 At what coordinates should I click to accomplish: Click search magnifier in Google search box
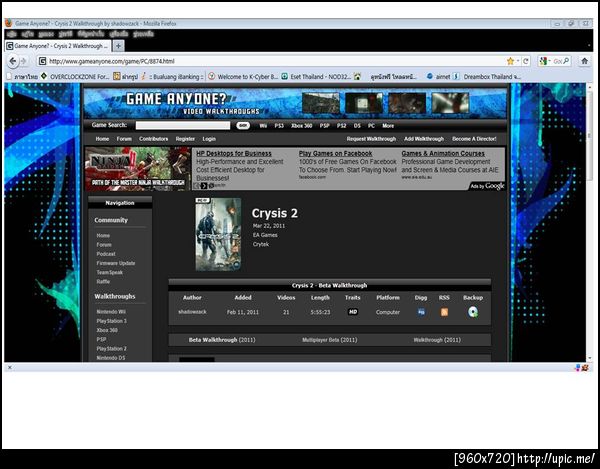click(x=566, y=61)
